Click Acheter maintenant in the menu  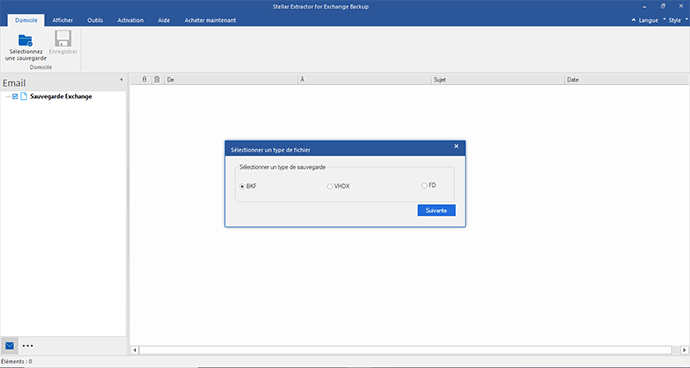[210, 20]
